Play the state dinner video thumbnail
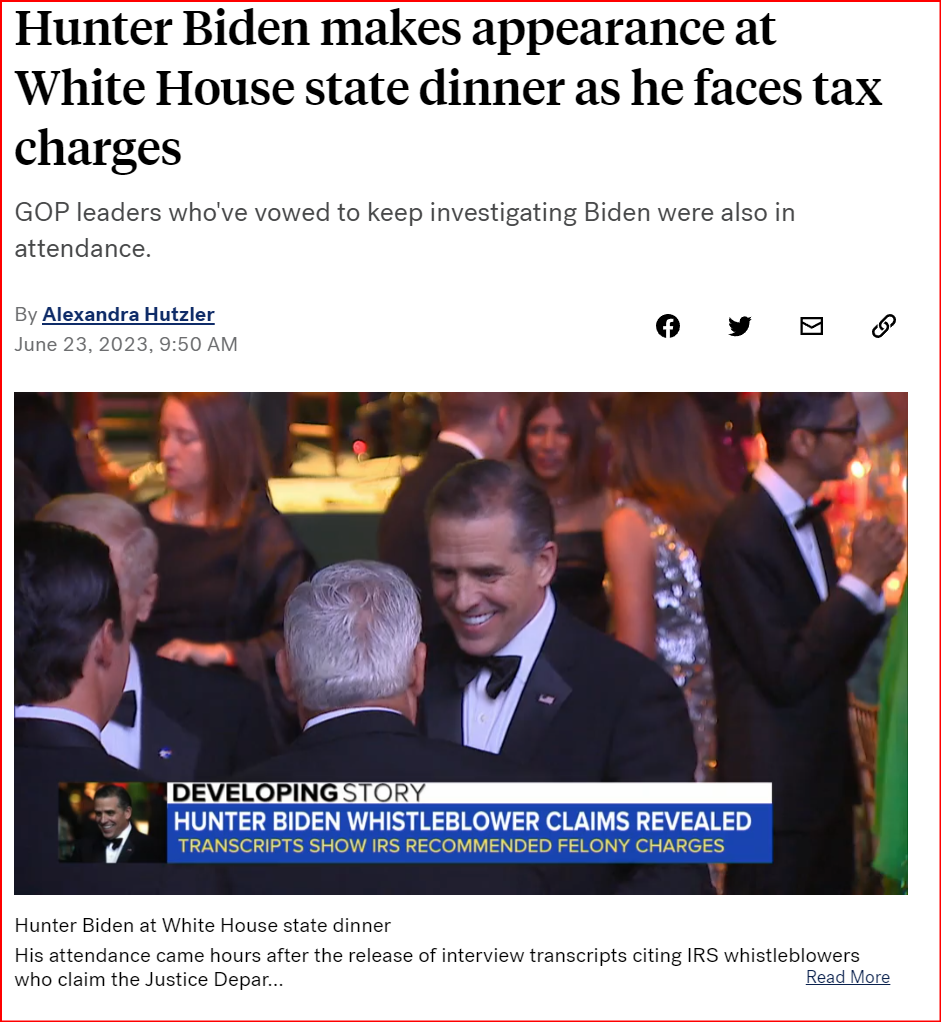Viewport: 941px width, 1022px height. (461, 643)
